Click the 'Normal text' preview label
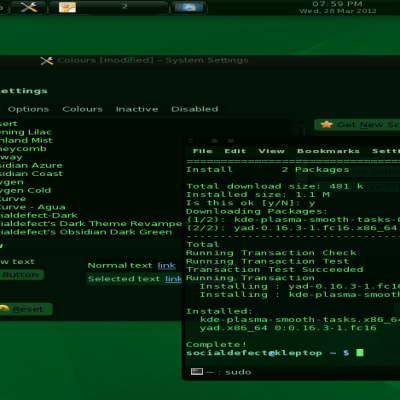Image resolution: width=400 pixels, height=400 pixels. [120, 266]
